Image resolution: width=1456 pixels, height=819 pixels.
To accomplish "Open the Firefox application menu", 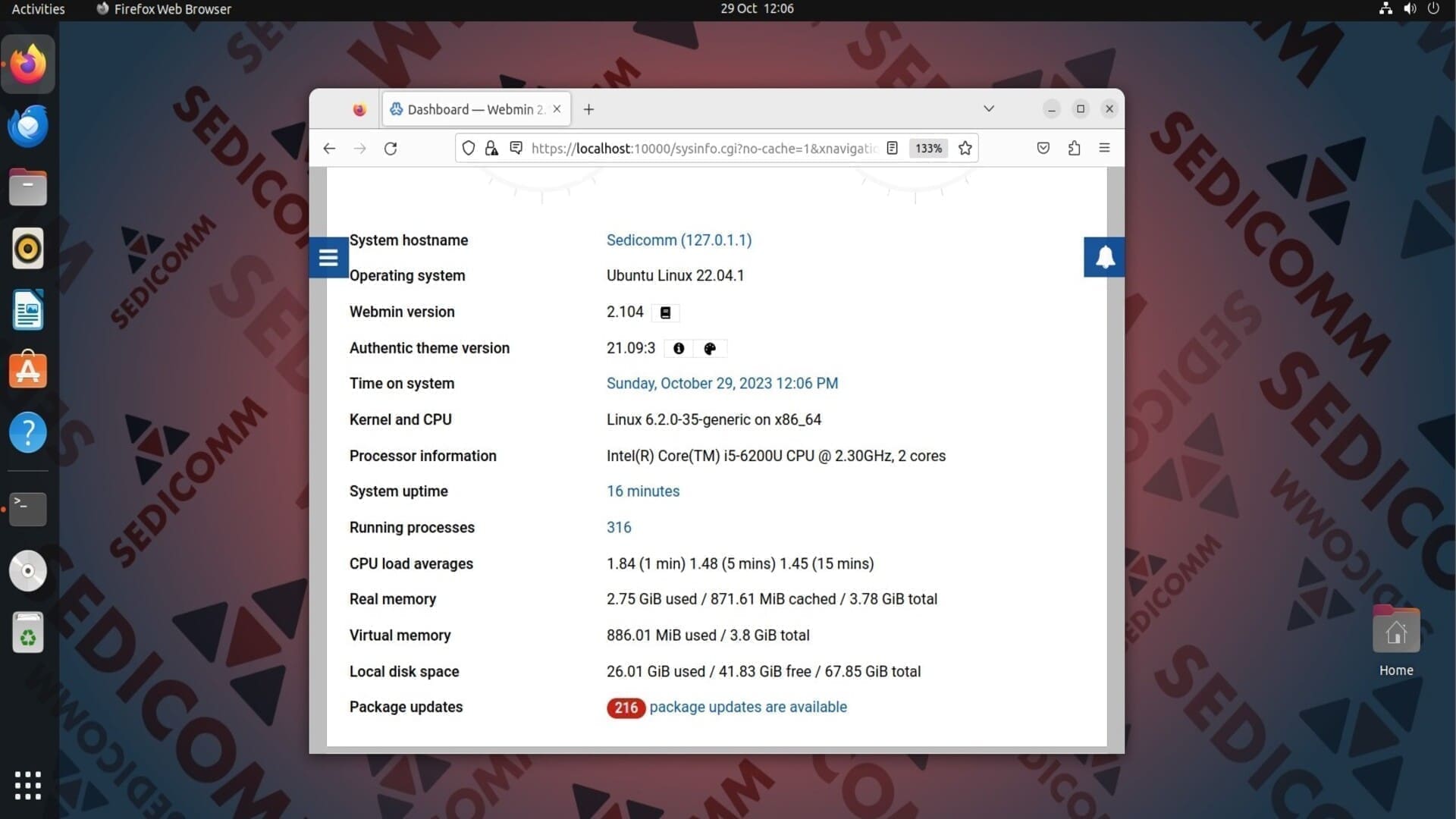I will 1104,149.
